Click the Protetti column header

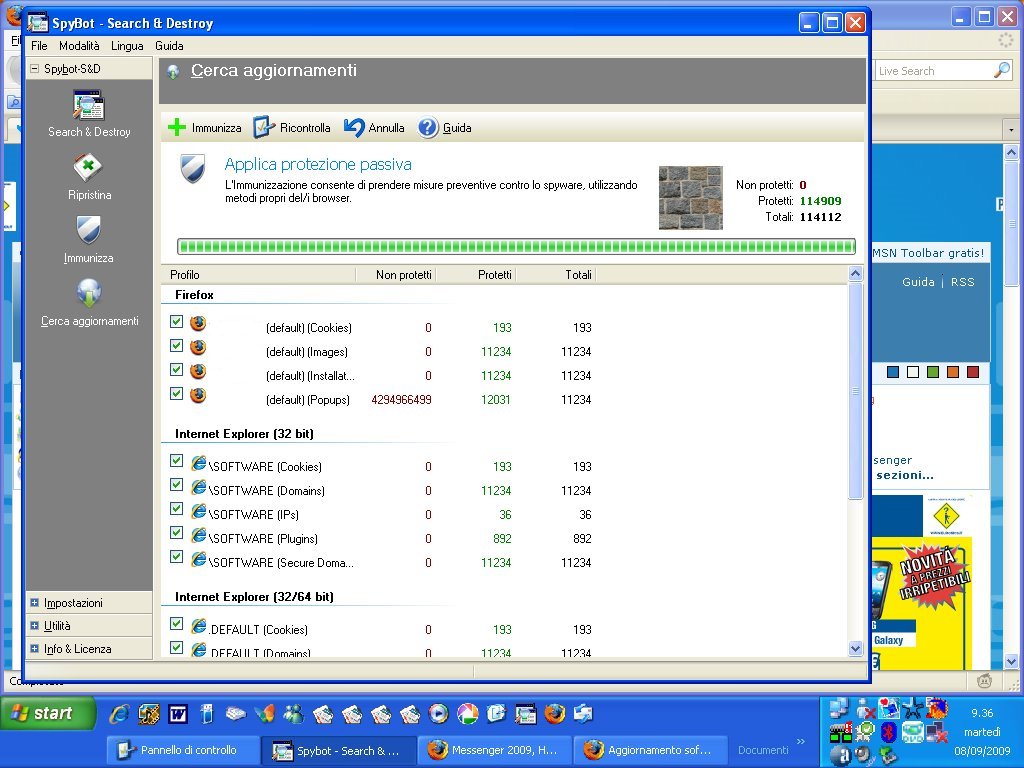tap(476, 275)
